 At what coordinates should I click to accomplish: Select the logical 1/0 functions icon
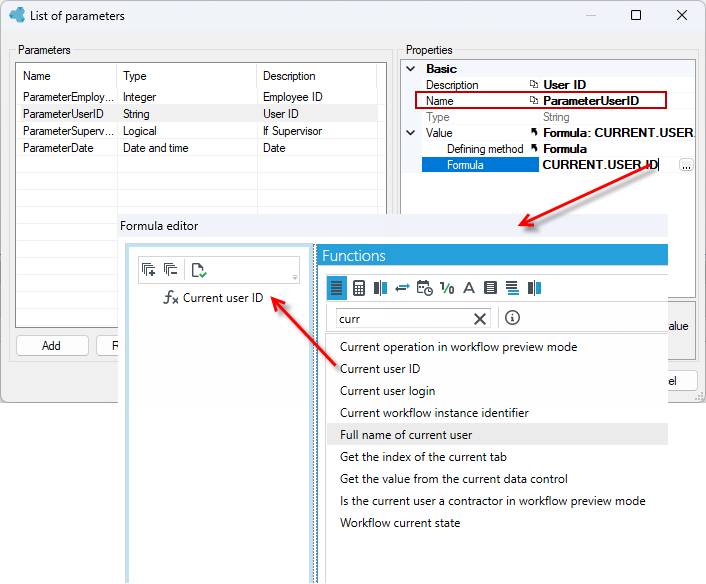coord(447,288)
